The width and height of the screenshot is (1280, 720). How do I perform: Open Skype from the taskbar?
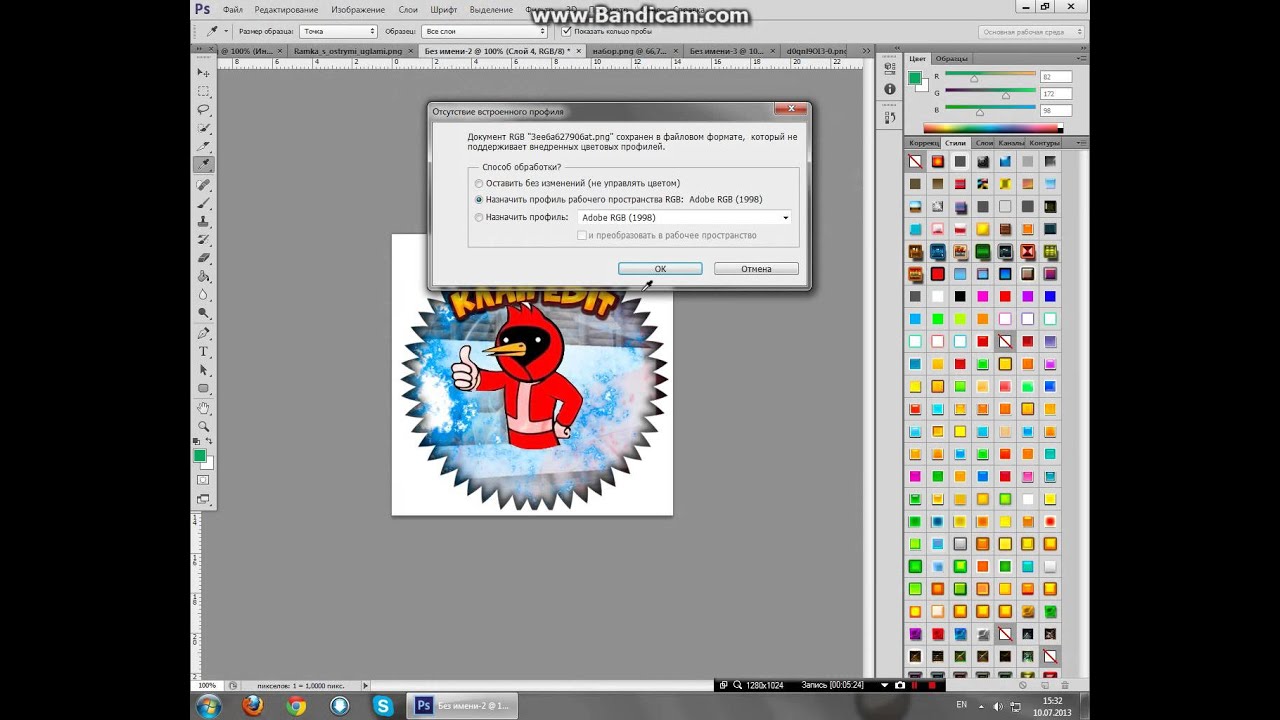pyautogui.click(x=383, y=706)
